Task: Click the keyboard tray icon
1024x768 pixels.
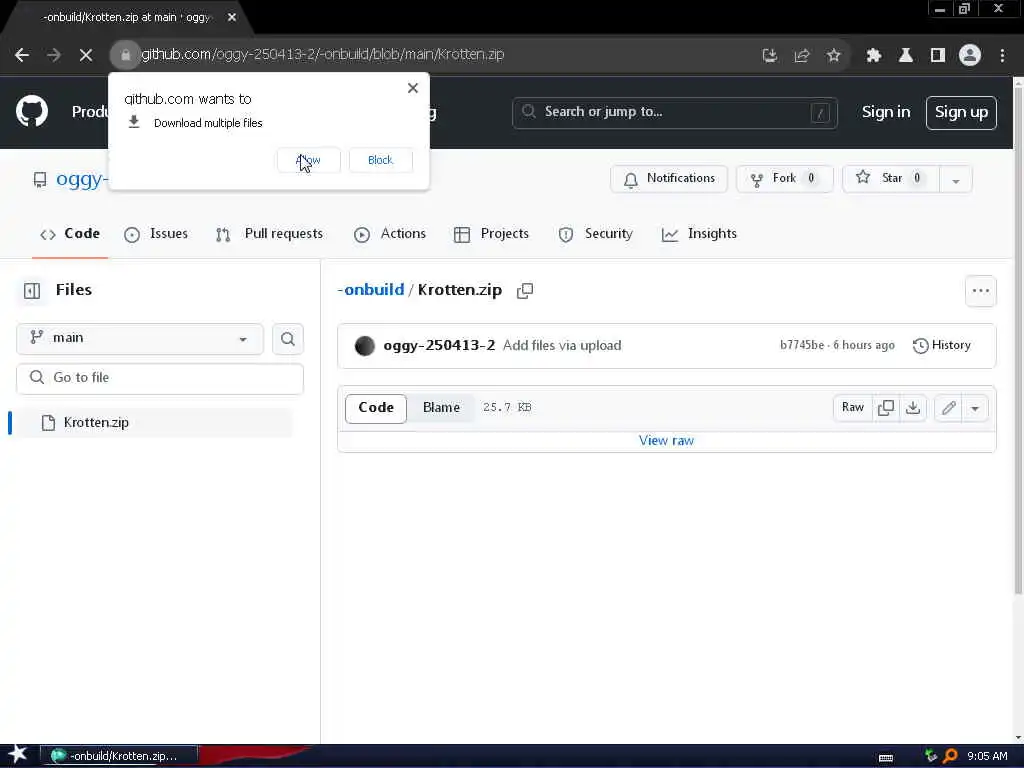Action: click(886, 758)
